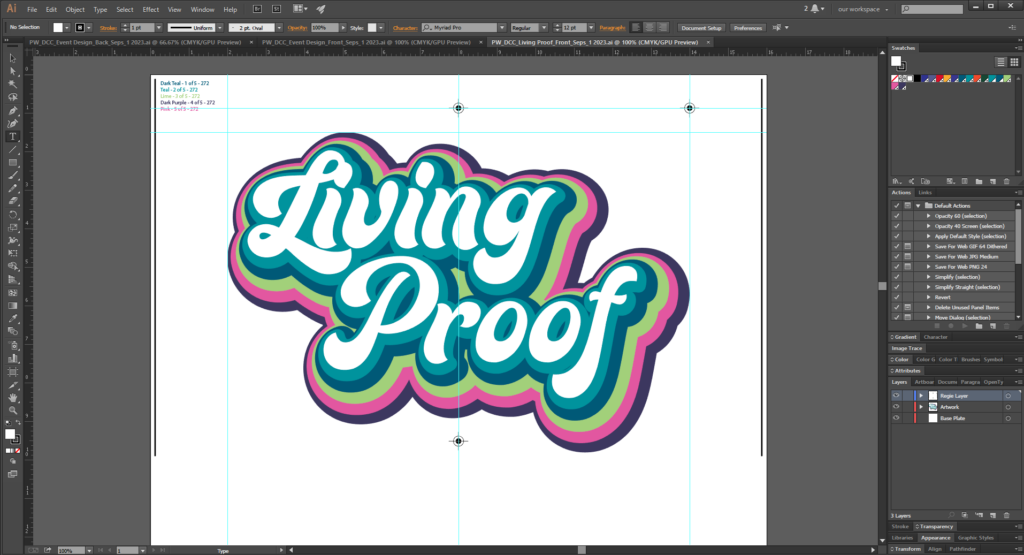Select the Artboard tool
The image size is (1024, 555).
(x=12, y=372)
